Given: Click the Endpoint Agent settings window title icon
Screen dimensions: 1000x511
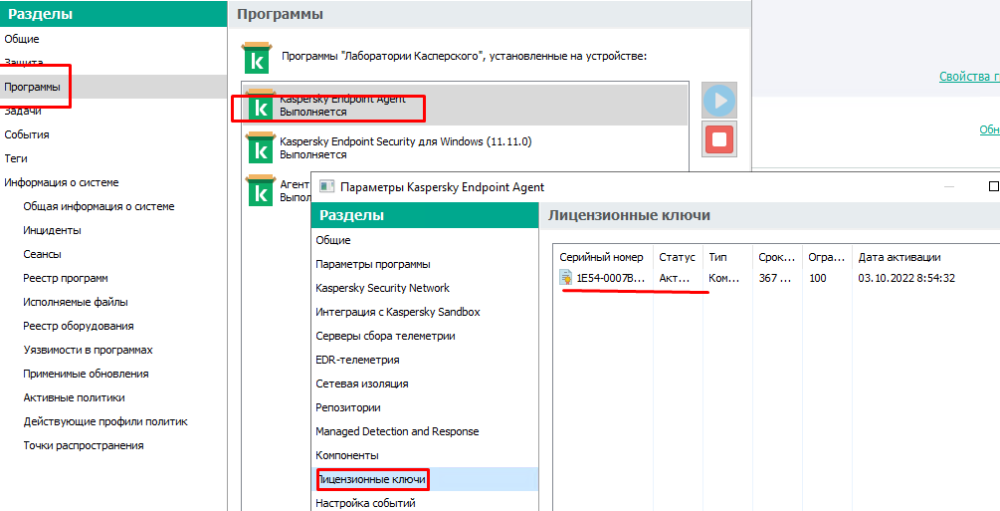Looking at the screenshot, I should [327, 187].
